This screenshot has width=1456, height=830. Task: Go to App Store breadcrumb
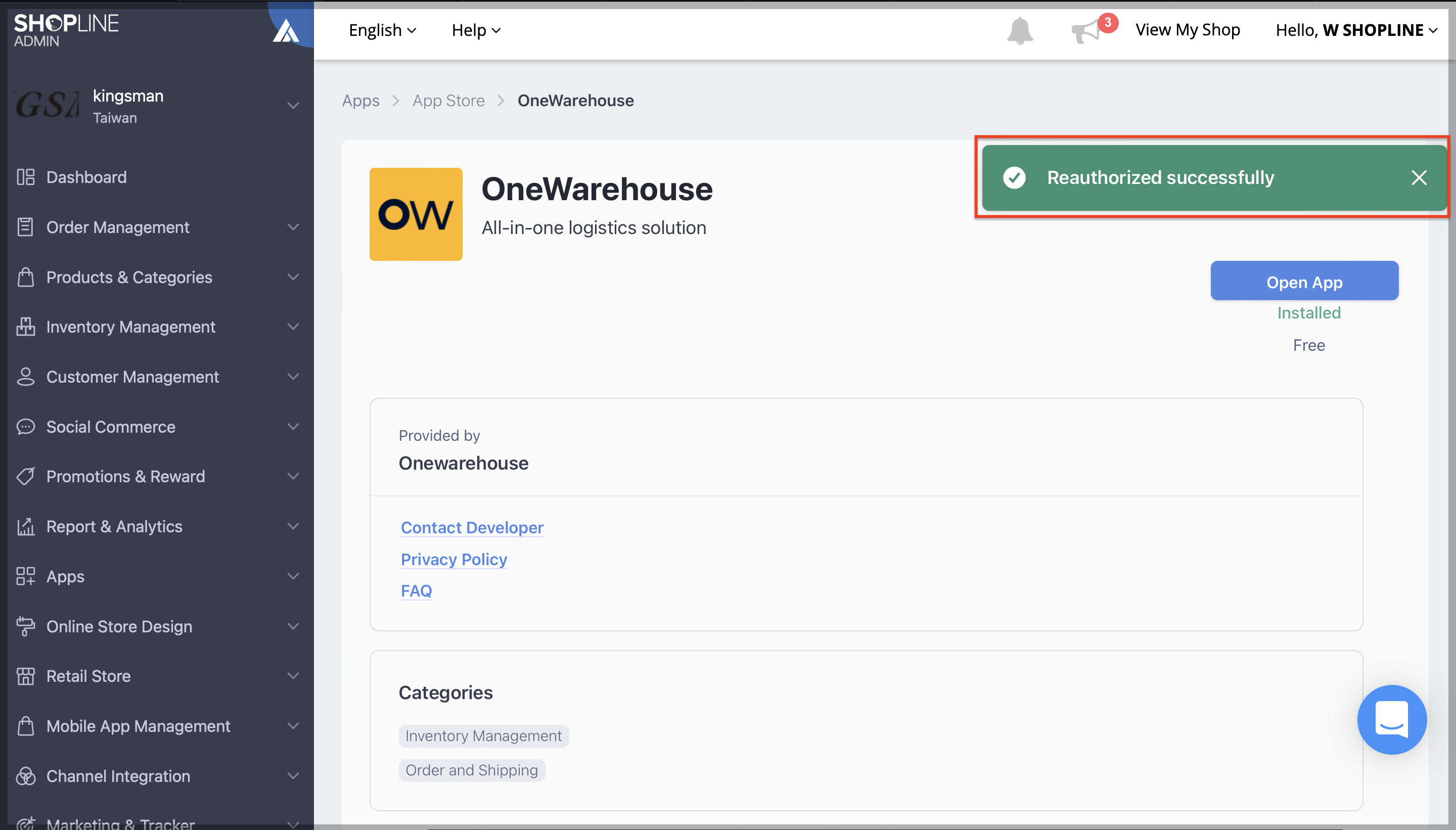pos(448,100)
